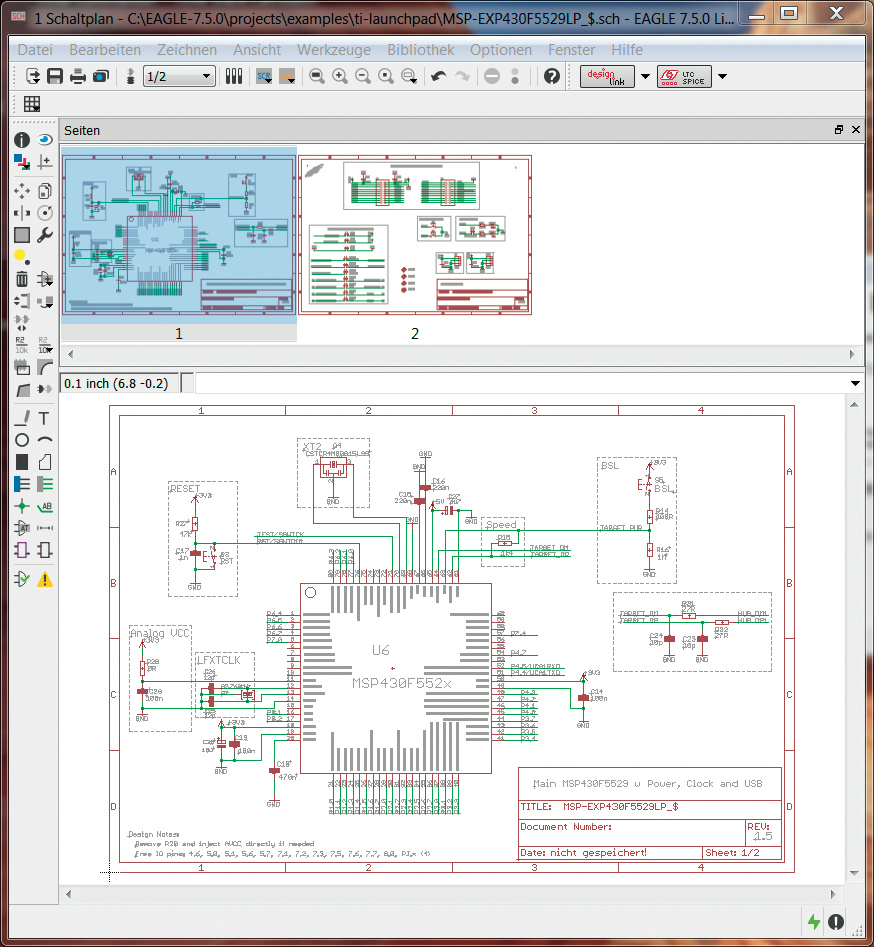The width and height of the screenshot is (874, 947).
Task: Select the Move tool
Action: click(21, 189)
